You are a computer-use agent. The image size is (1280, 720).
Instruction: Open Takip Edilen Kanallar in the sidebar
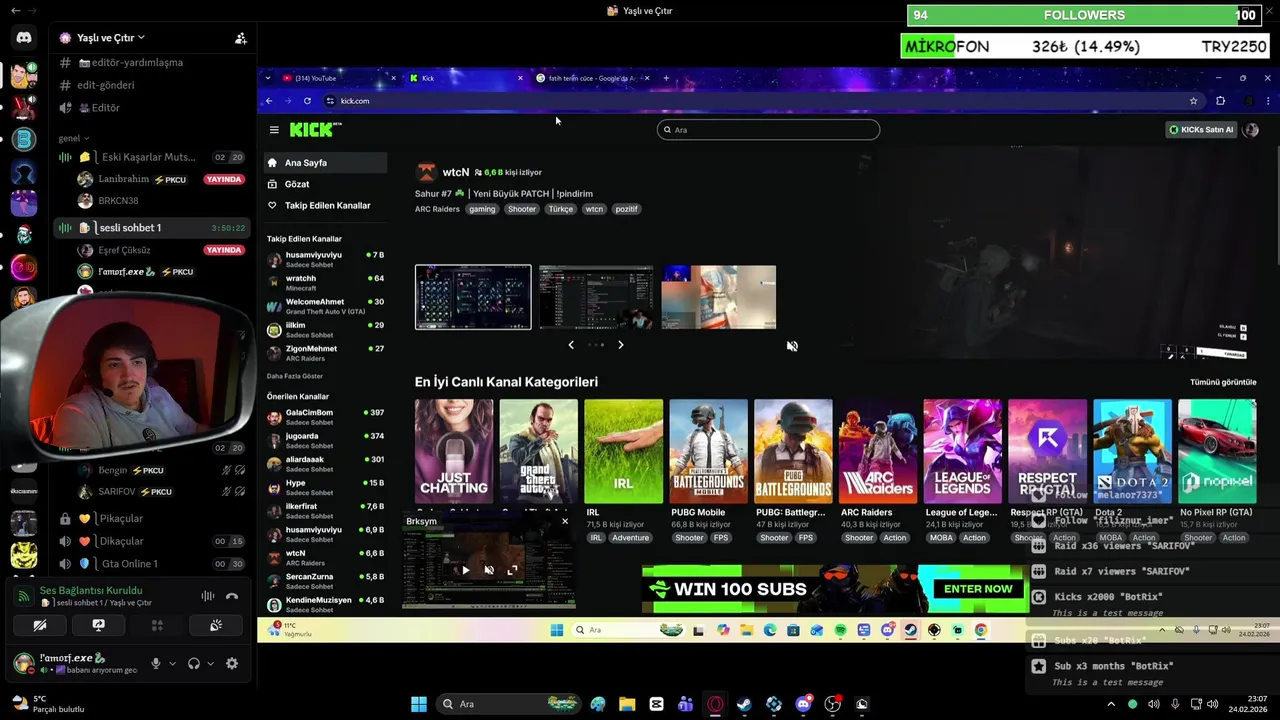click(326, 205)
